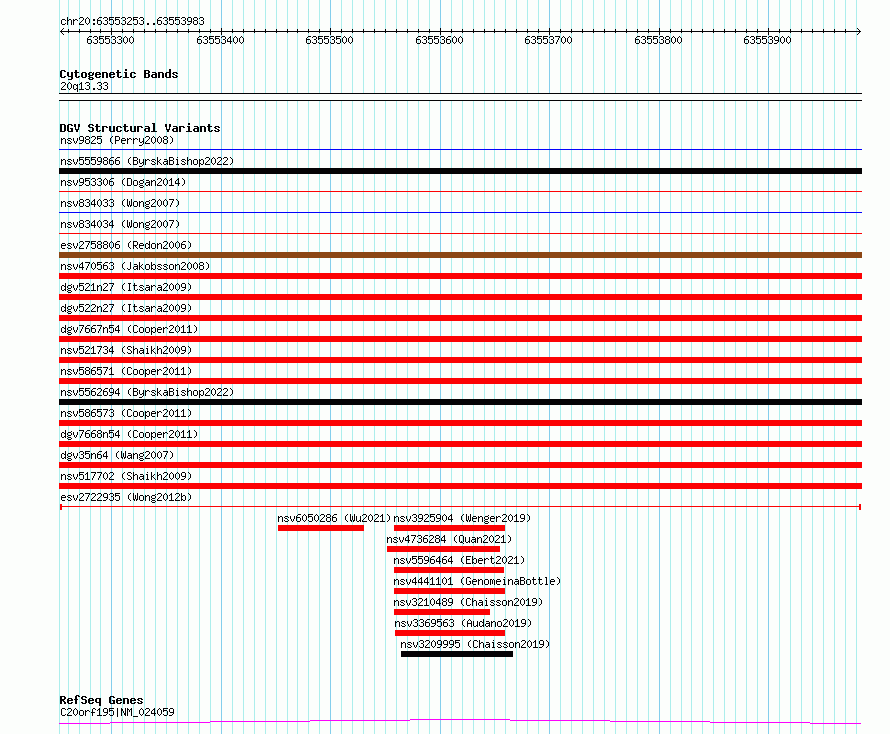Select nsv5562694 (ByrskaBishop2022) label
The width and height of the screenshot is (890, 734).
coord(147,392)
